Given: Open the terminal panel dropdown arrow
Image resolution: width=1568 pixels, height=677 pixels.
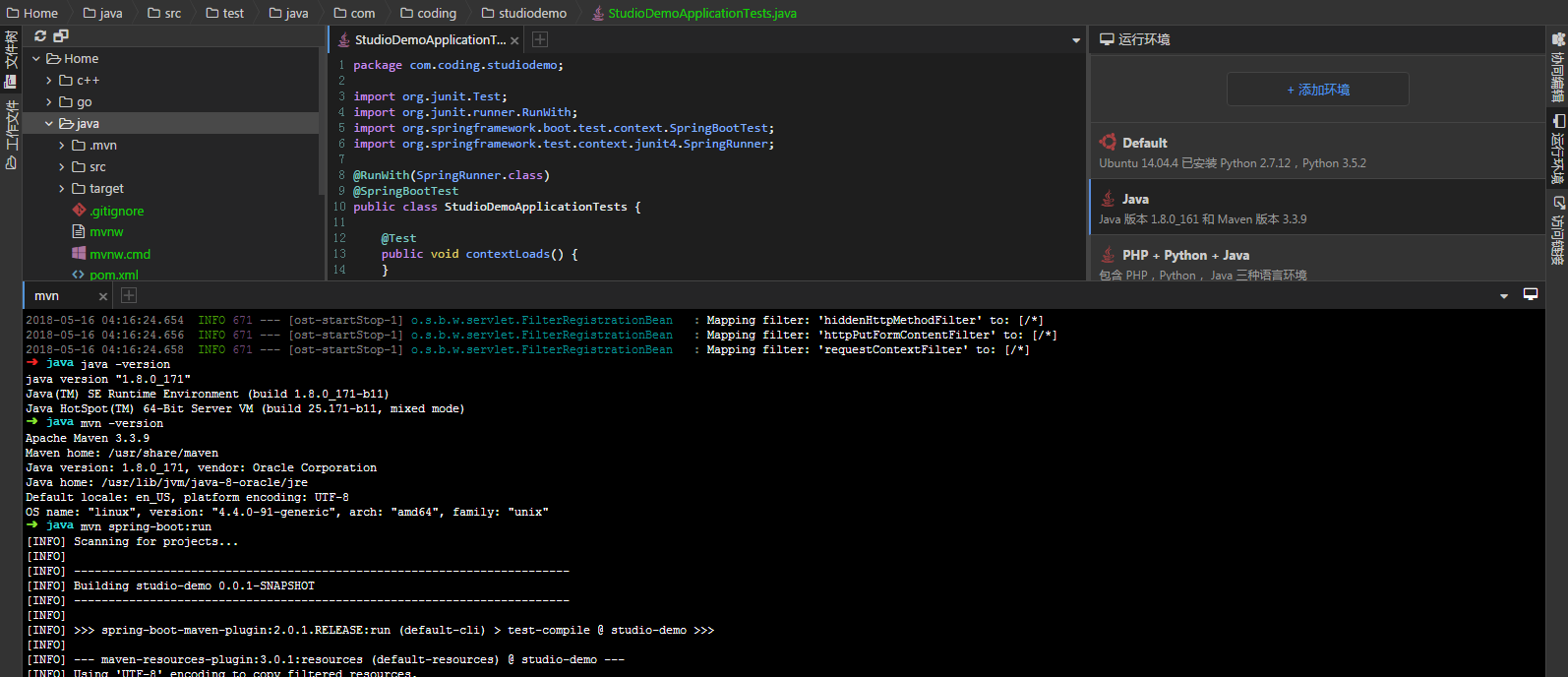Looking at the screenshot, I should click(x=1503, y=296).
